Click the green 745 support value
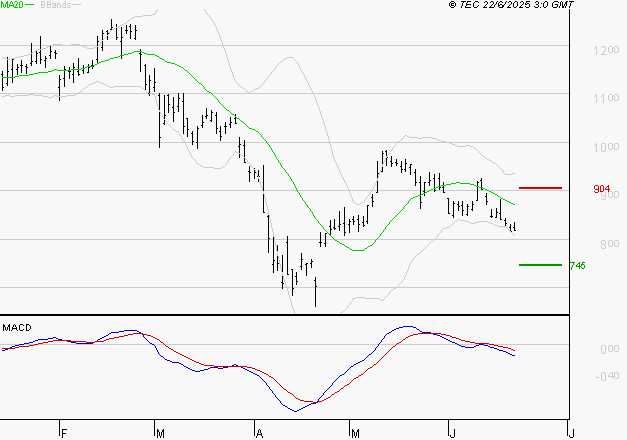The height and width of the screenshot is (440, 627). [577, 266]
